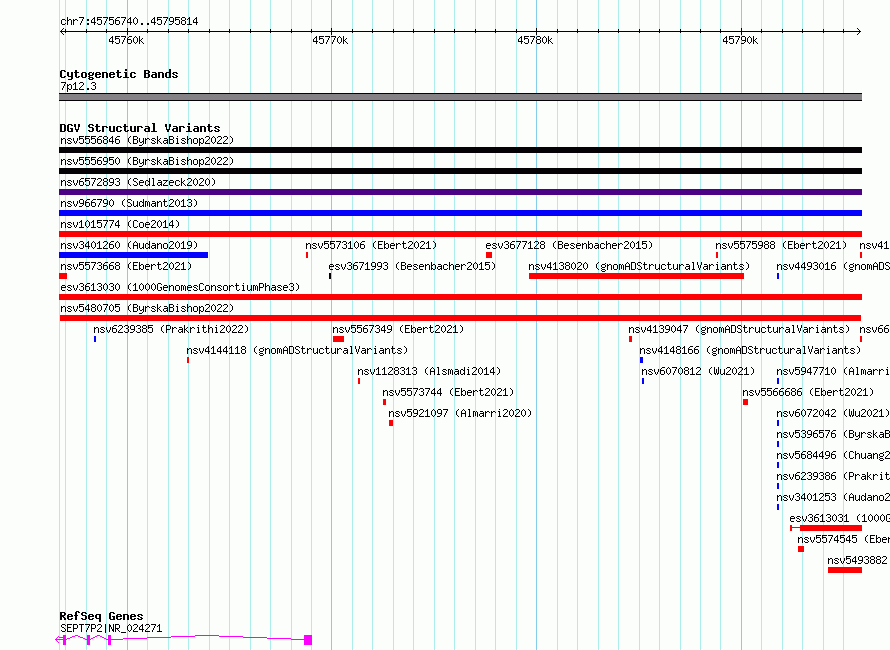The height and width of the screenshot is (650, 890).
Task: Click nsv5480705 (ByrskaBishop2022) label
Action: [147, 308]
